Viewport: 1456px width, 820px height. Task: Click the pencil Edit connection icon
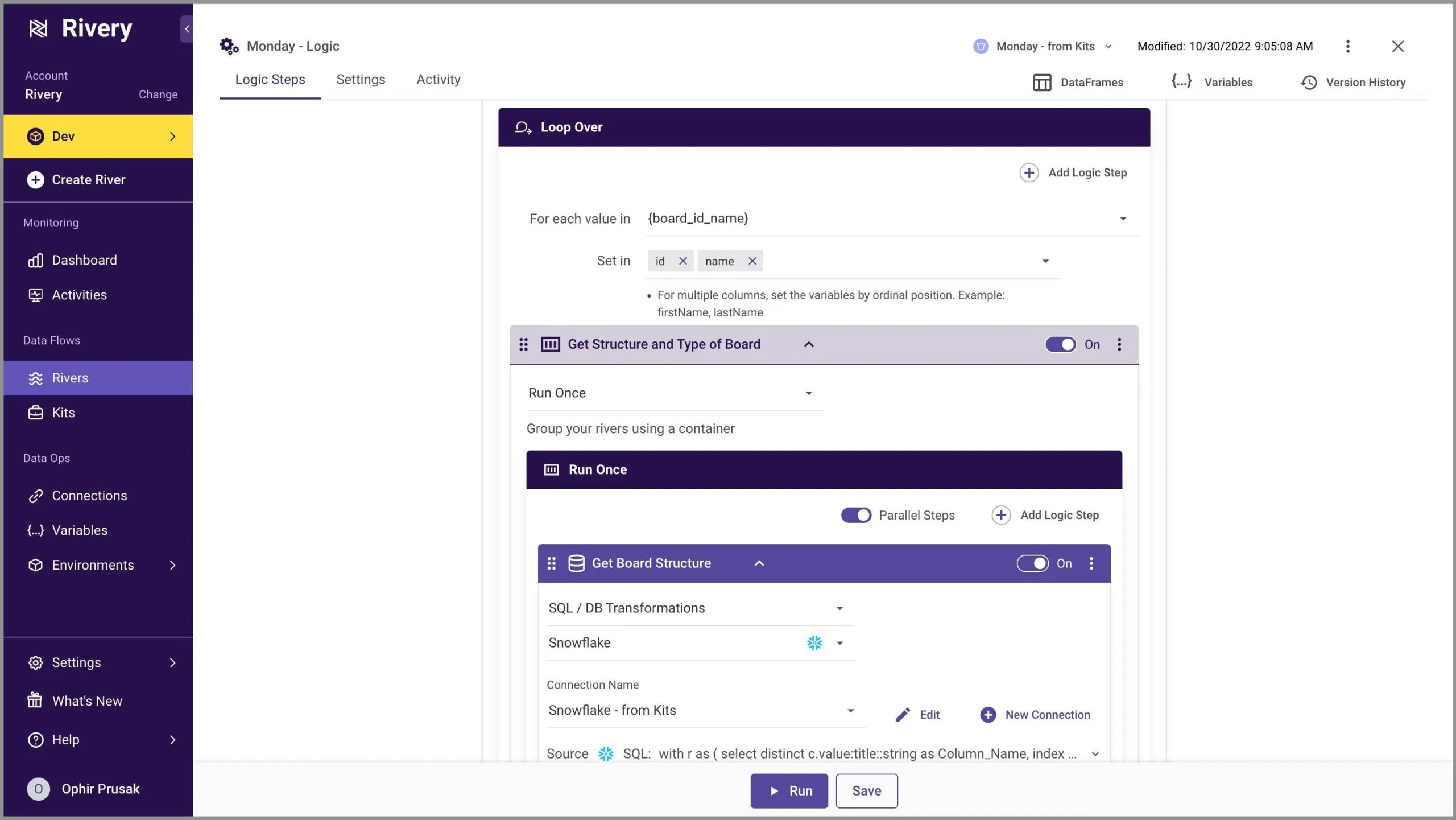tap(903, 715)
